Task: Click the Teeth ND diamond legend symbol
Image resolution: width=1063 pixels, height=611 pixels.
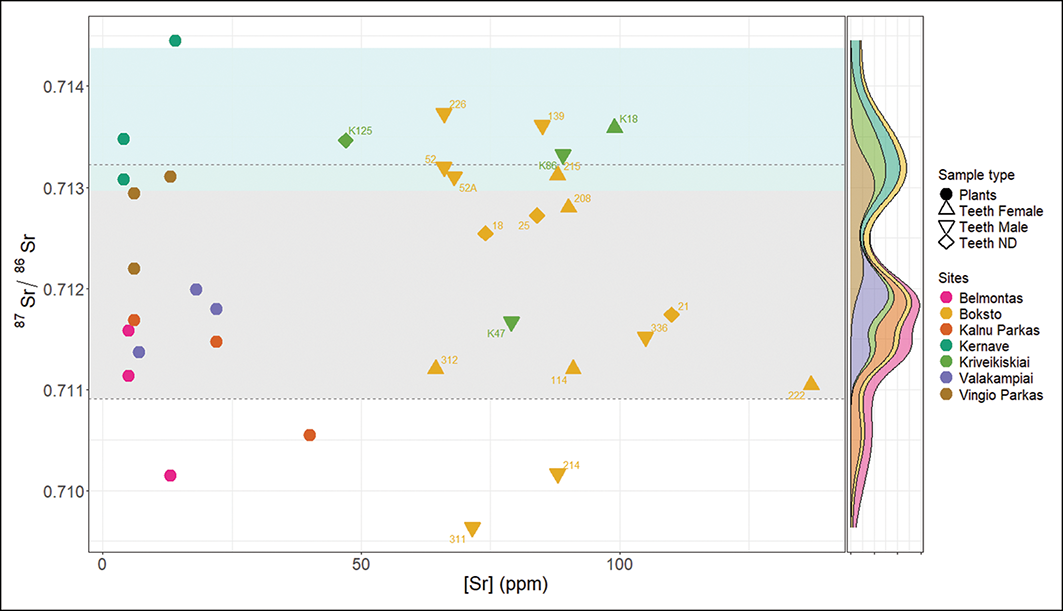Action: [x=946, y=243]
